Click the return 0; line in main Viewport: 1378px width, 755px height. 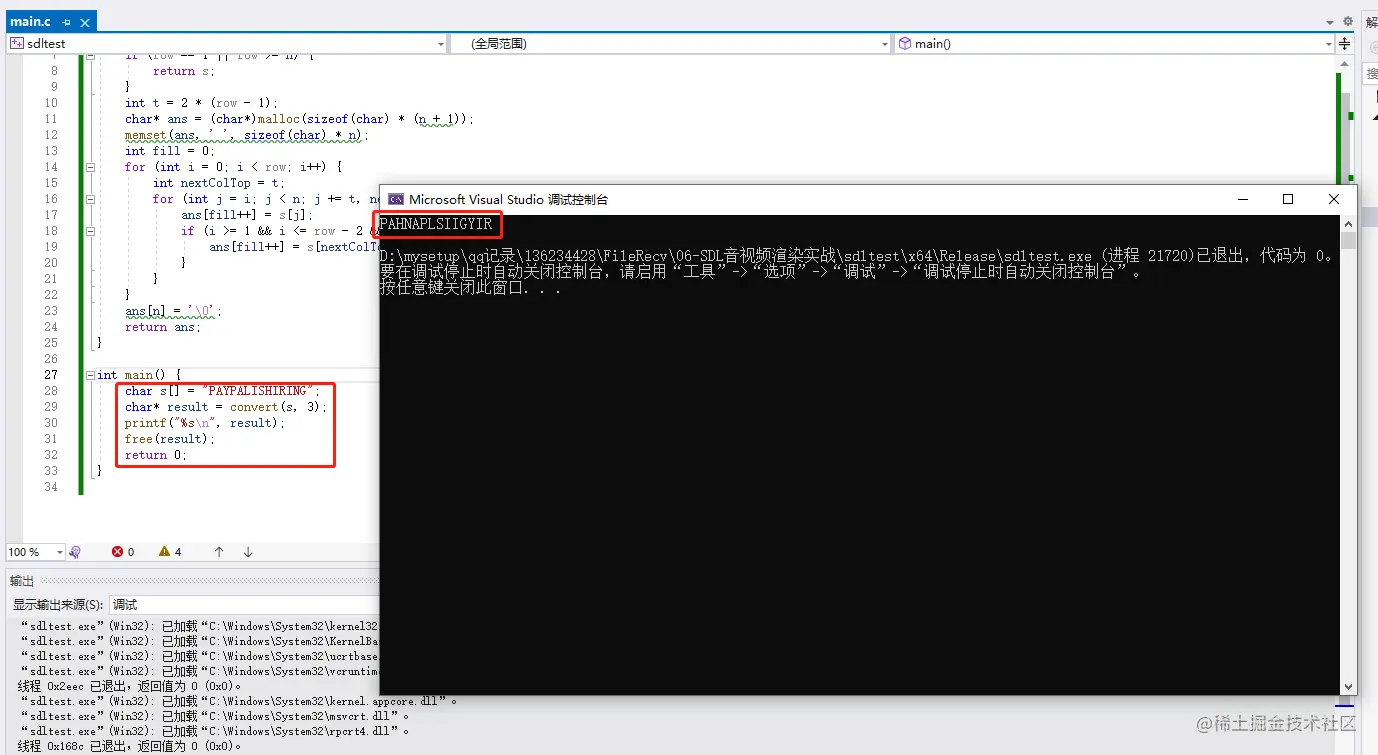tap(156, 455)
